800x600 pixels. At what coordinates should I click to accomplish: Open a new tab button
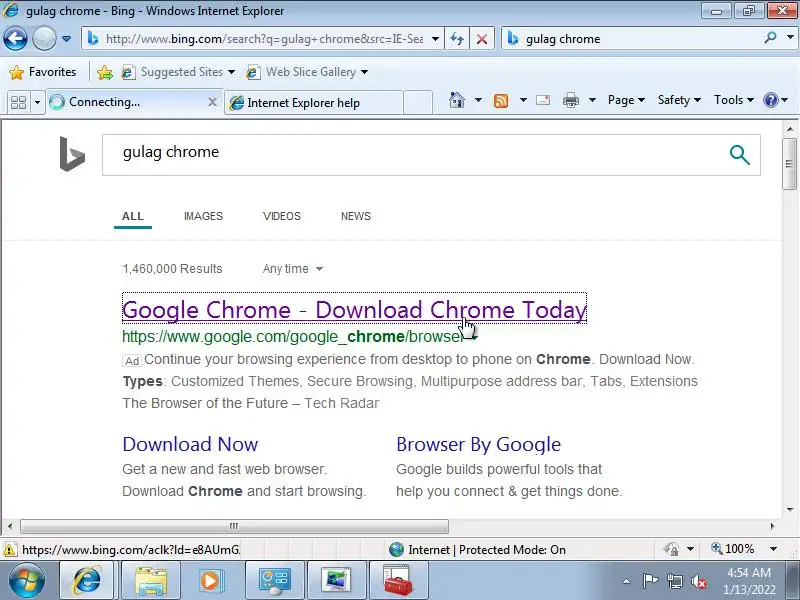418,103
